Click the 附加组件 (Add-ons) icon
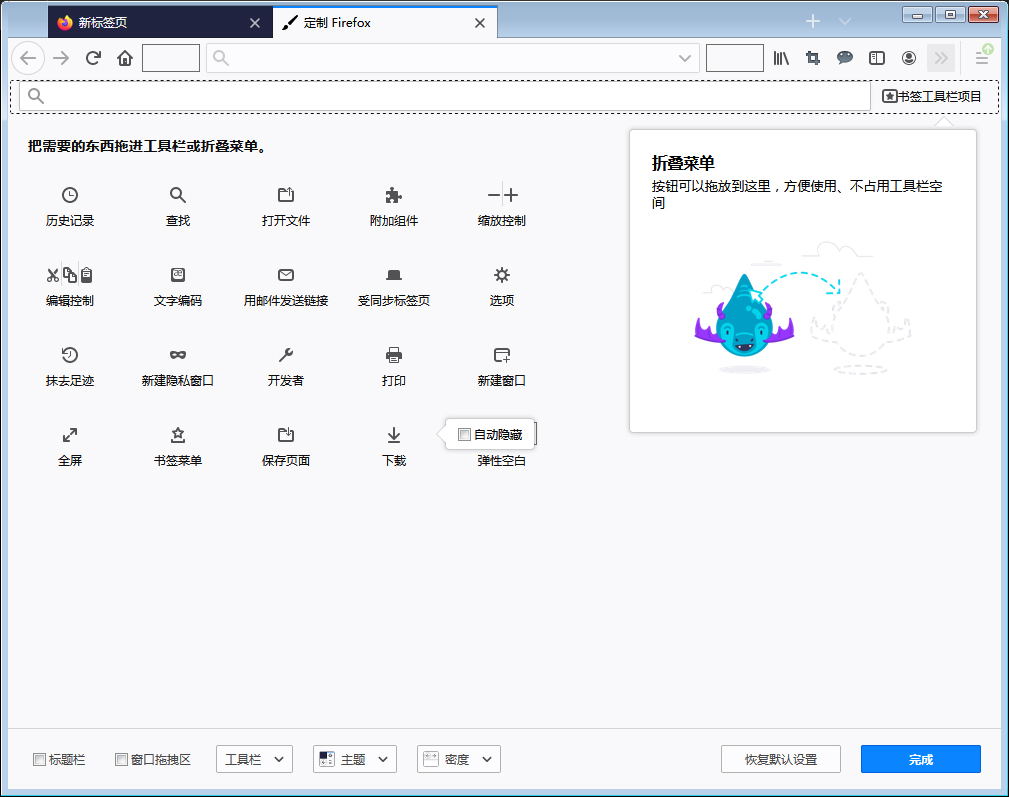The image size is (1009, 797). pyautogui.click(x=393, y=195)
